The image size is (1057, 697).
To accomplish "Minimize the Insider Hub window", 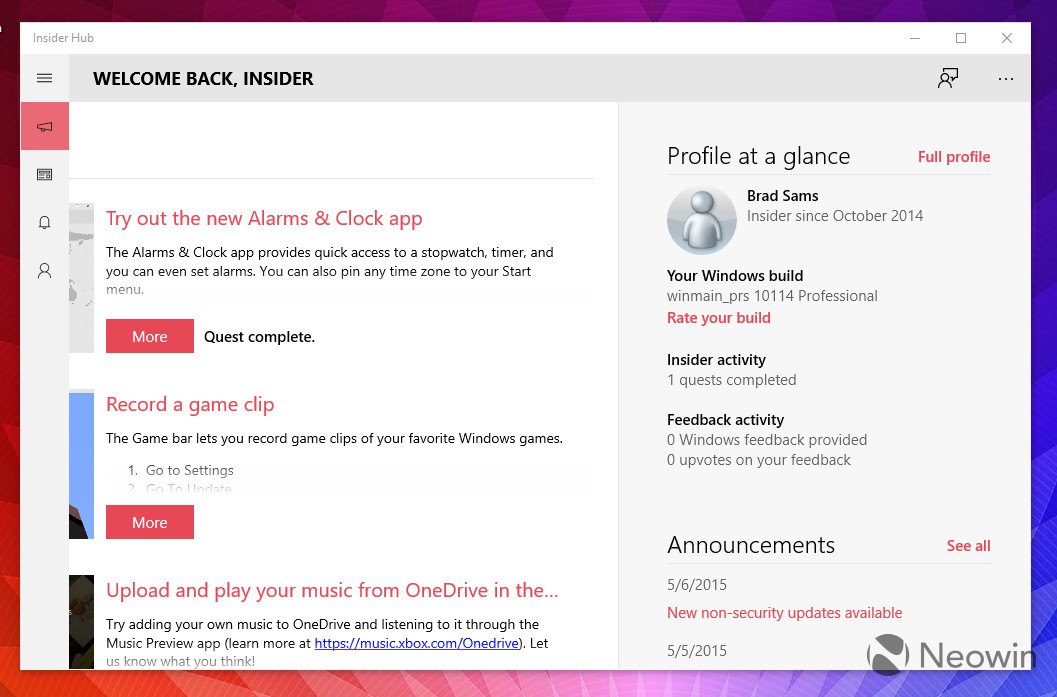I will pos(915,38).
